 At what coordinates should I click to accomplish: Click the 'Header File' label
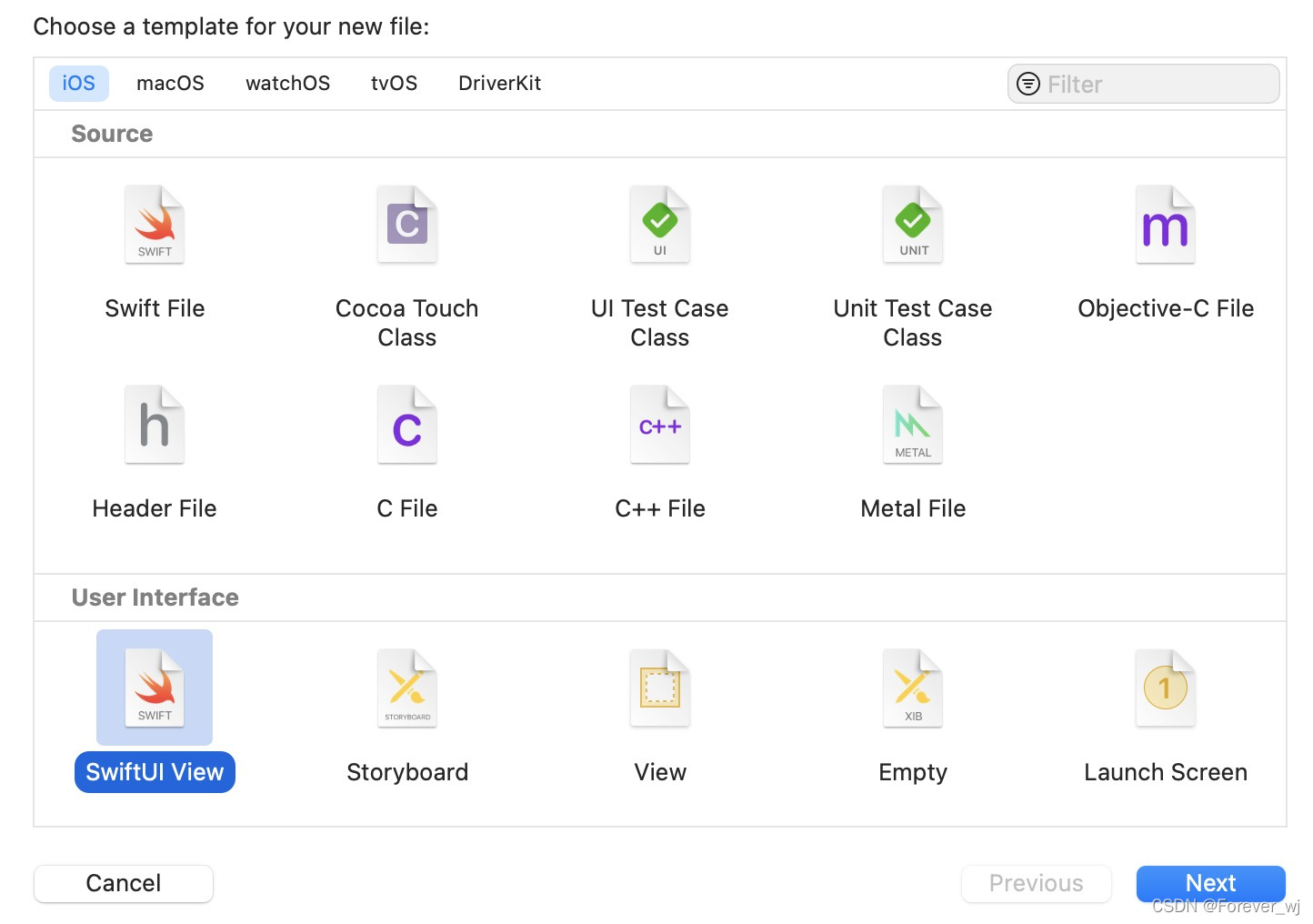[x=155, y=508]
